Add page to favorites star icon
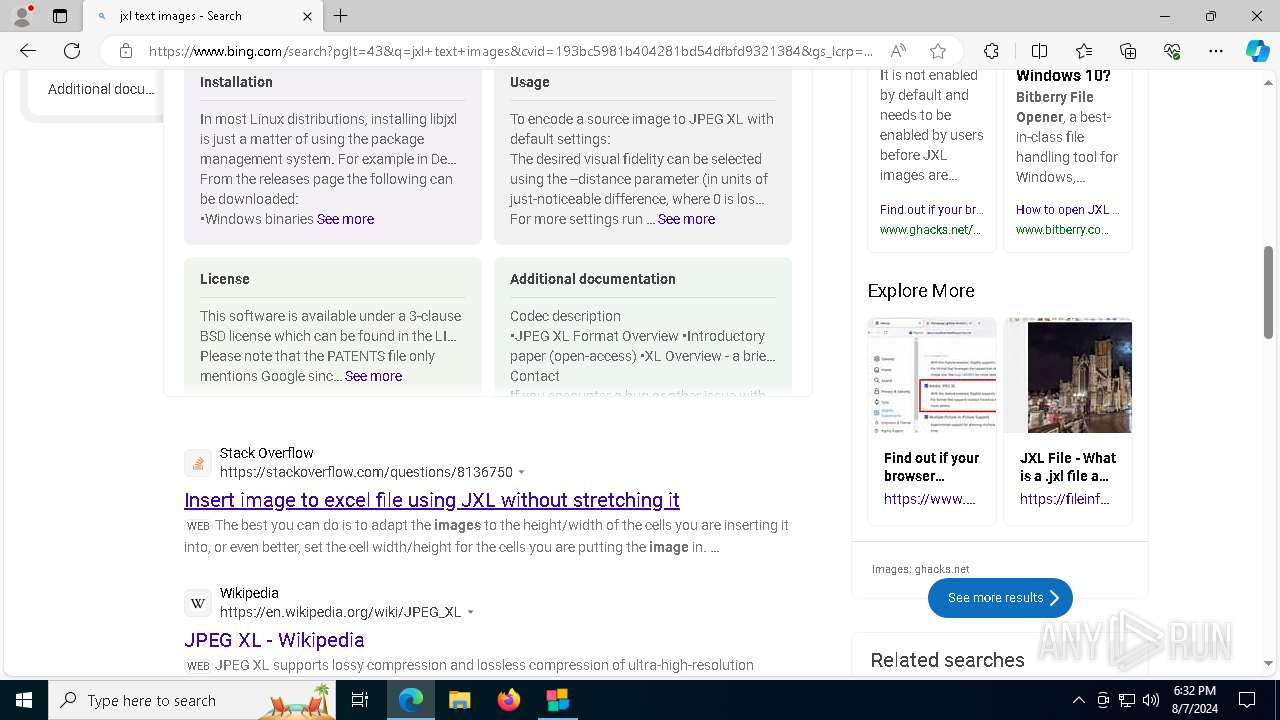Image resolution: width=1280 pixels, height=720 pixels. [938, 51]
